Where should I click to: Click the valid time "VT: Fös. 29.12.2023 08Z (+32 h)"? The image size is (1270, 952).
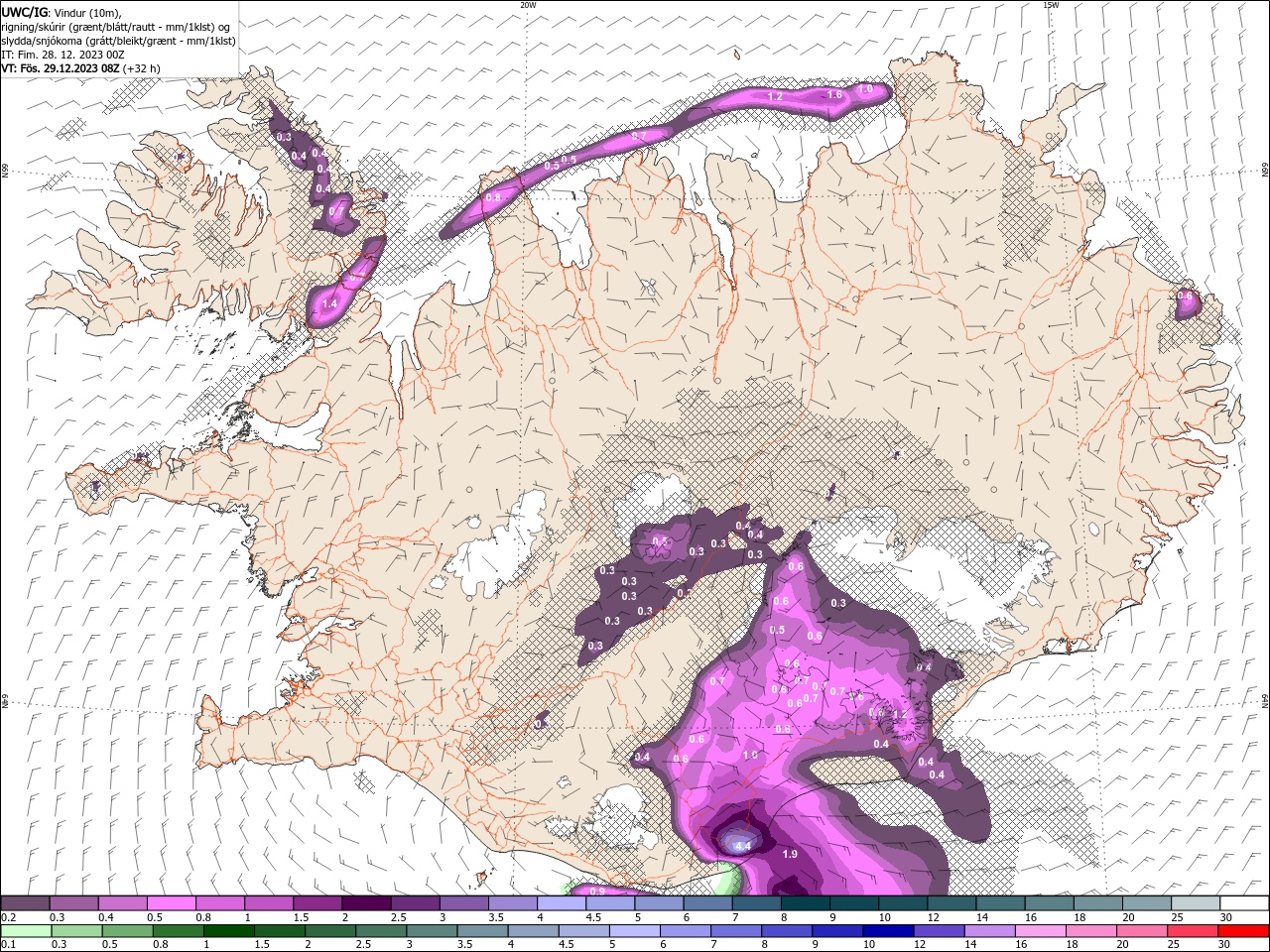coord(80,68)
